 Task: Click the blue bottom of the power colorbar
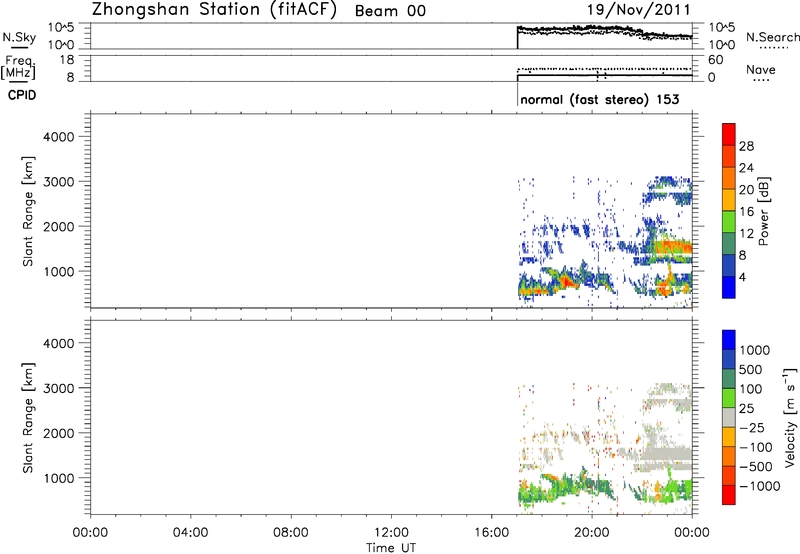(729, 287)
